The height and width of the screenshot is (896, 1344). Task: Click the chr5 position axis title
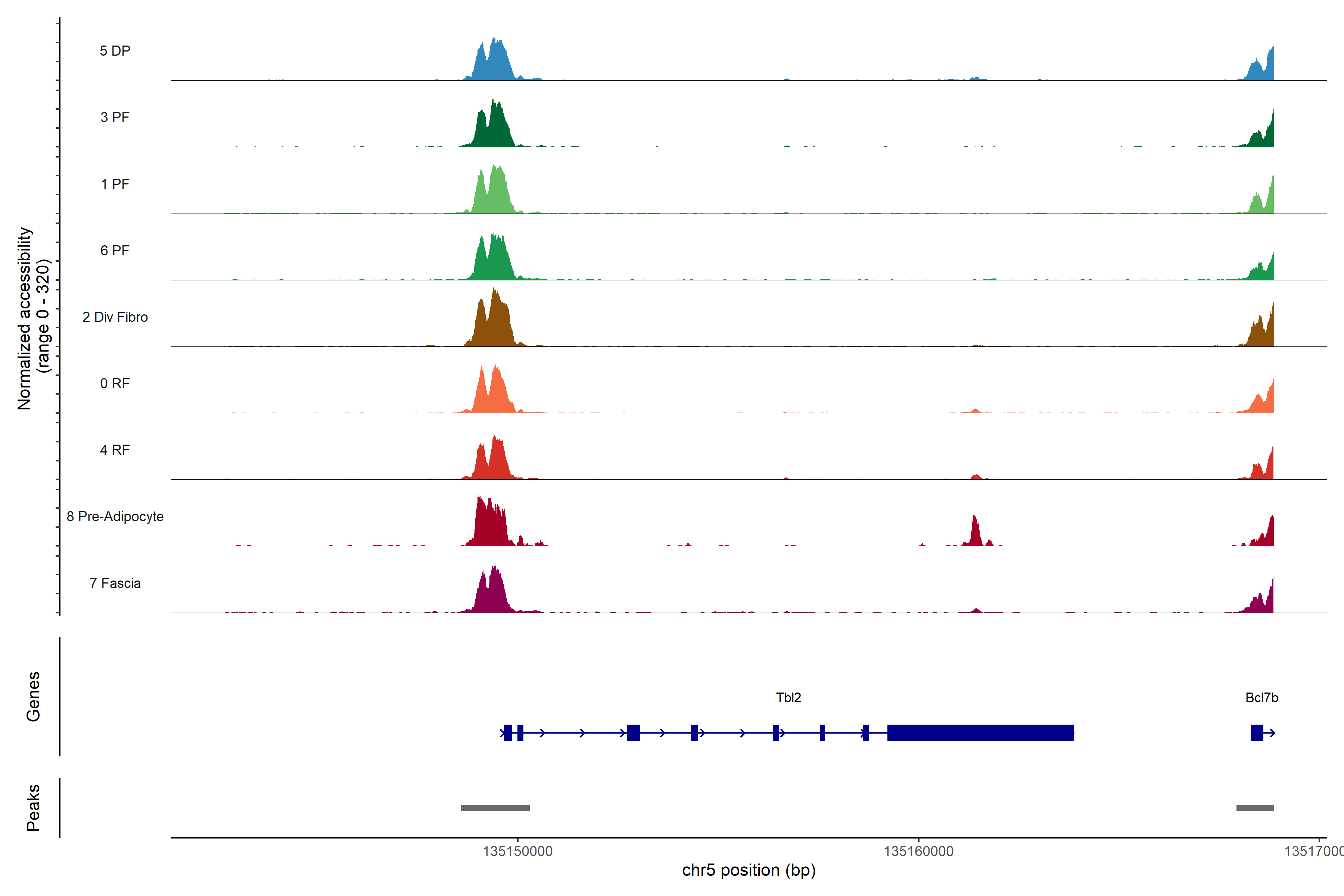point(749,870)
